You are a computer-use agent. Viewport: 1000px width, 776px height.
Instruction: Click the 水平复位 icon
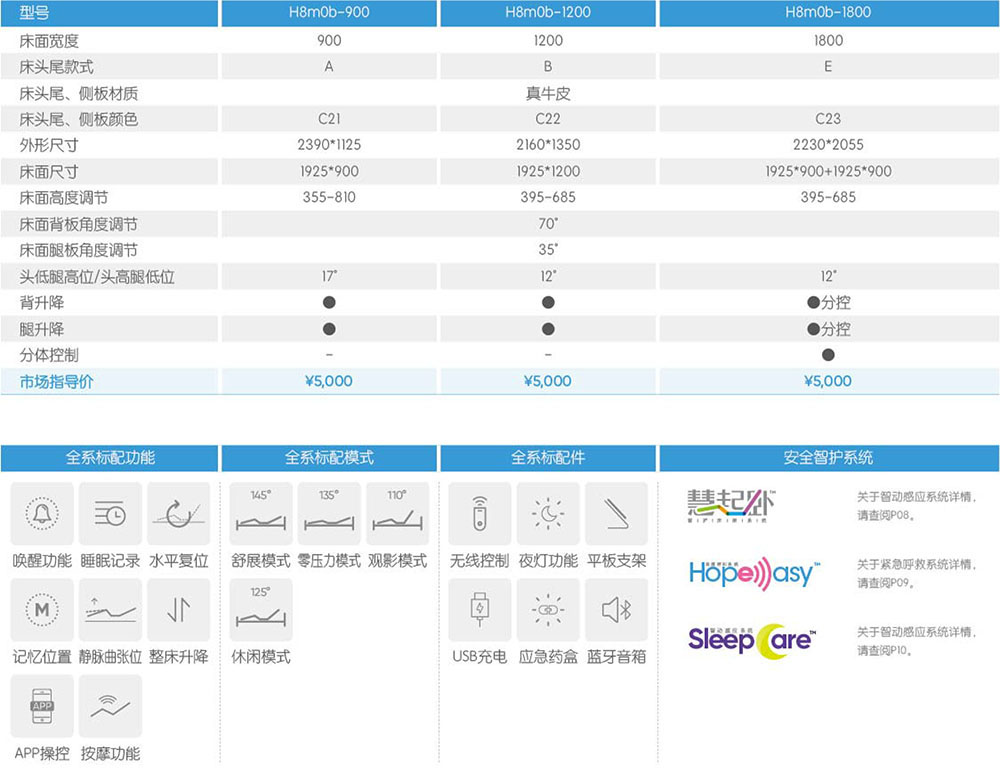(179, 513)
